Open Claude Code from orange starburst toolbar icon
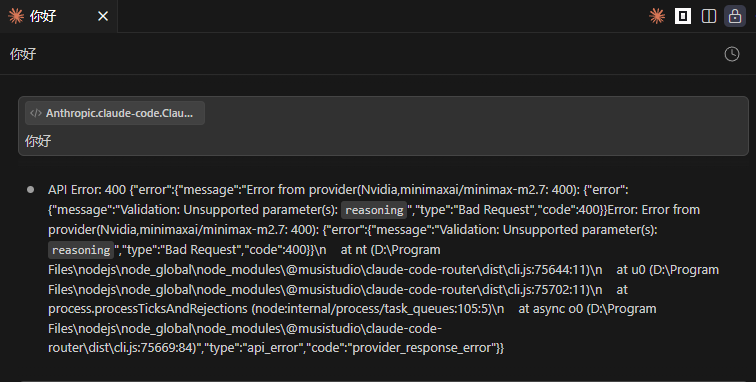 pyautogui.click(x=657, y=16)
